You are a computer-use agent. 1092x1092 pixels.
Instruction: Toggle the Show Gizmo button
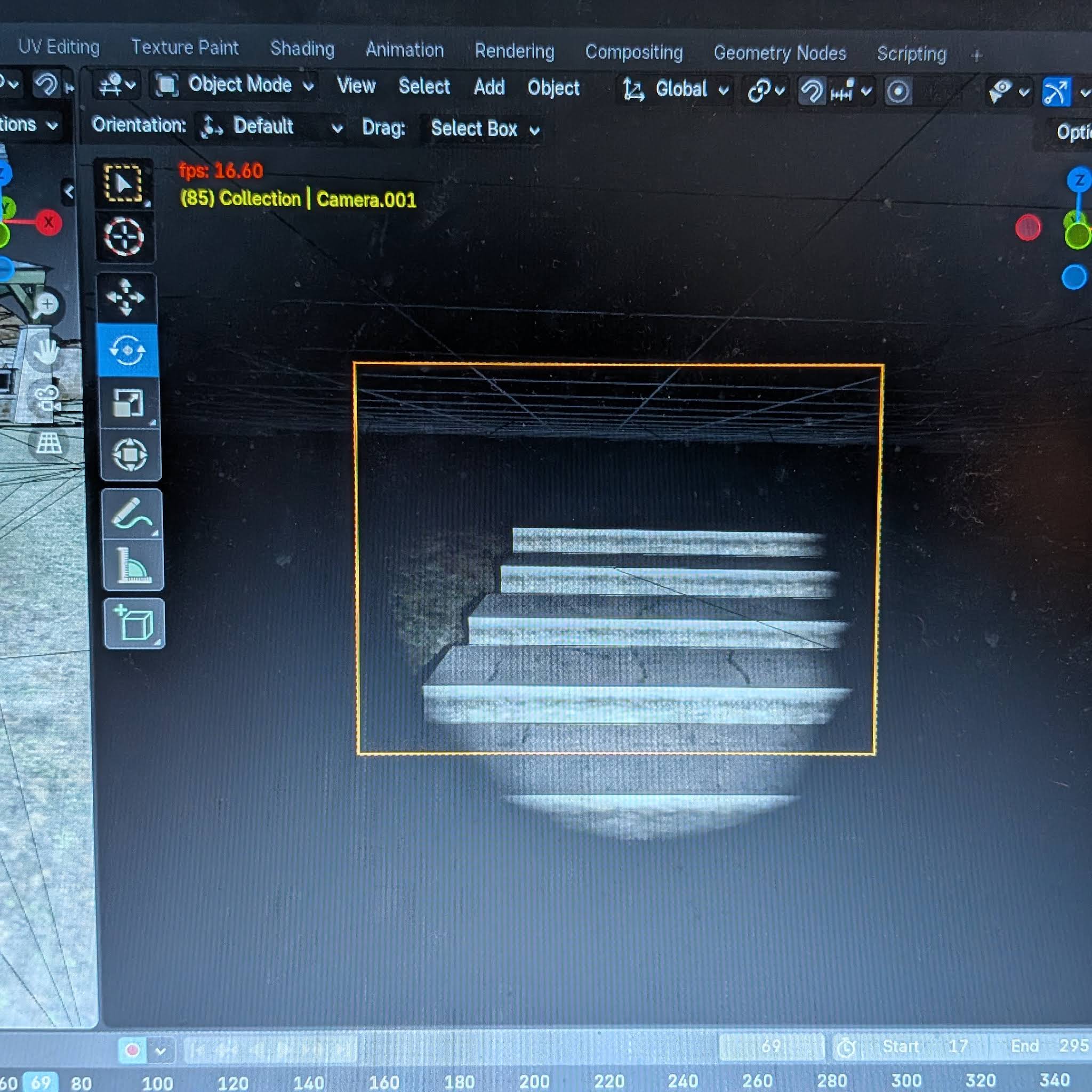tap(1056, 92)
